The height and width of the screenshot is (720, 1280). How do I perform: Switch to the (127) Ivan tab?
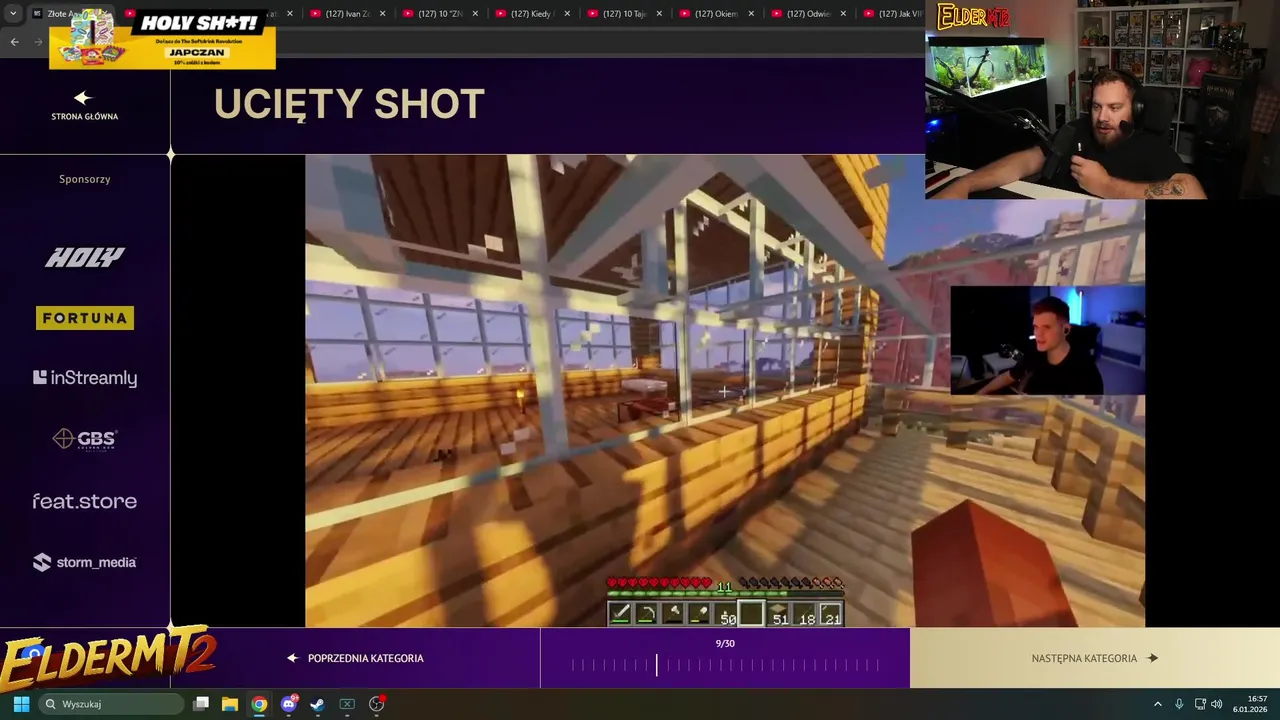click(346, 14)
